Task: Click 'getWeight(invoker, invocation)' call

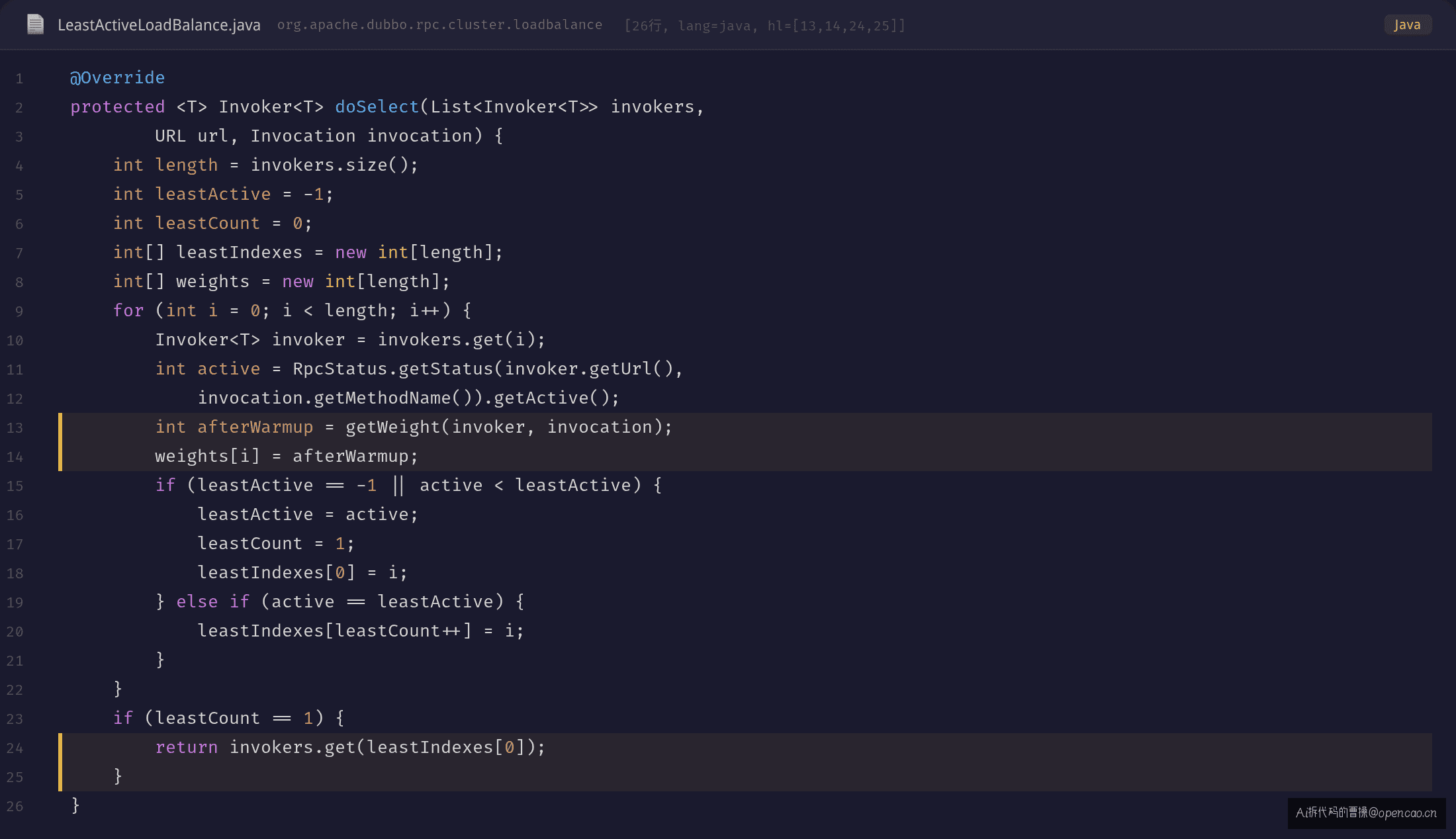Action: 503,427
